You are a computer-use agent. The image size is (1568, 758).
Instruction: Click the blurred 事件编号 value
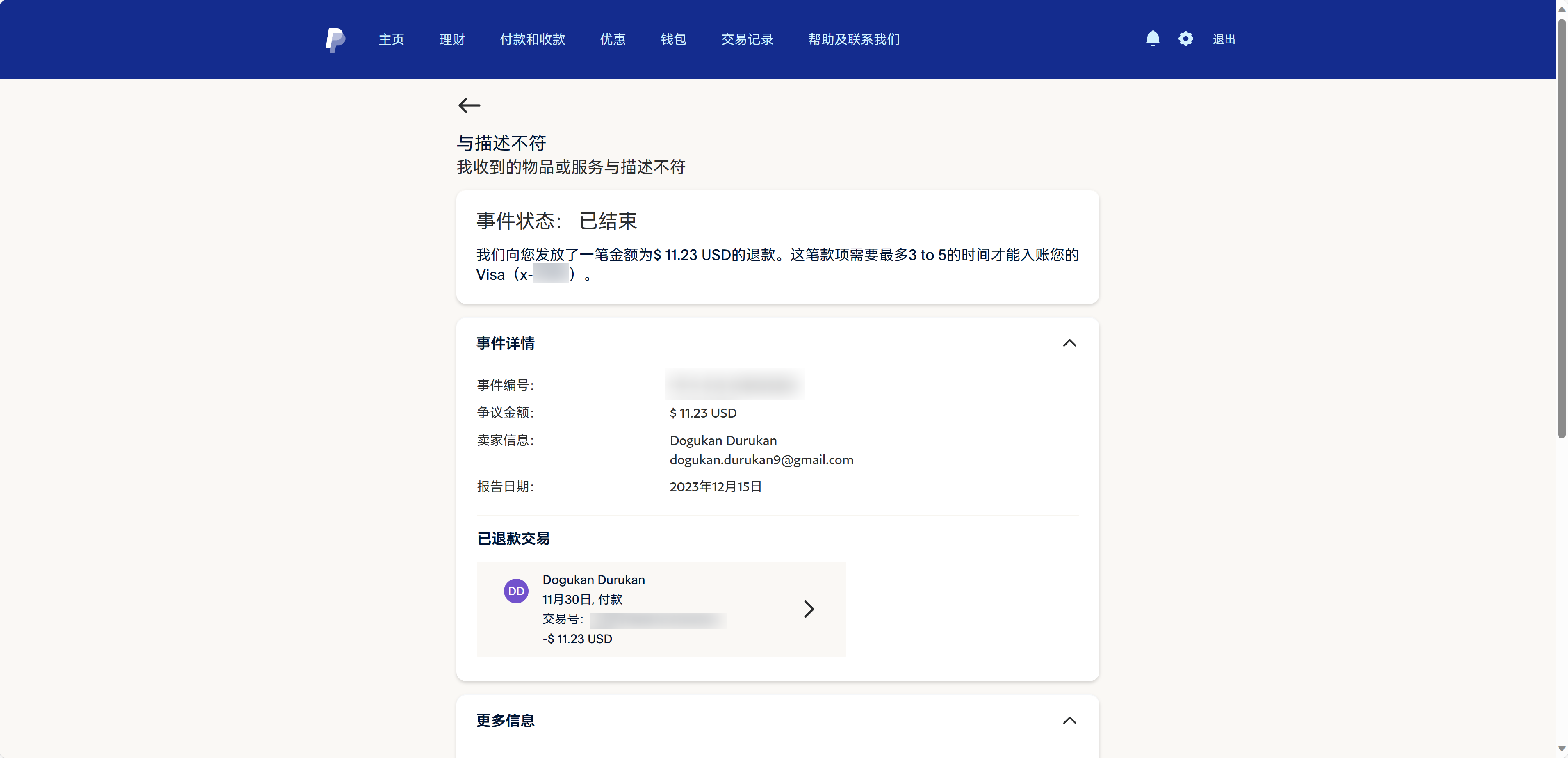(x=735, y=384)
